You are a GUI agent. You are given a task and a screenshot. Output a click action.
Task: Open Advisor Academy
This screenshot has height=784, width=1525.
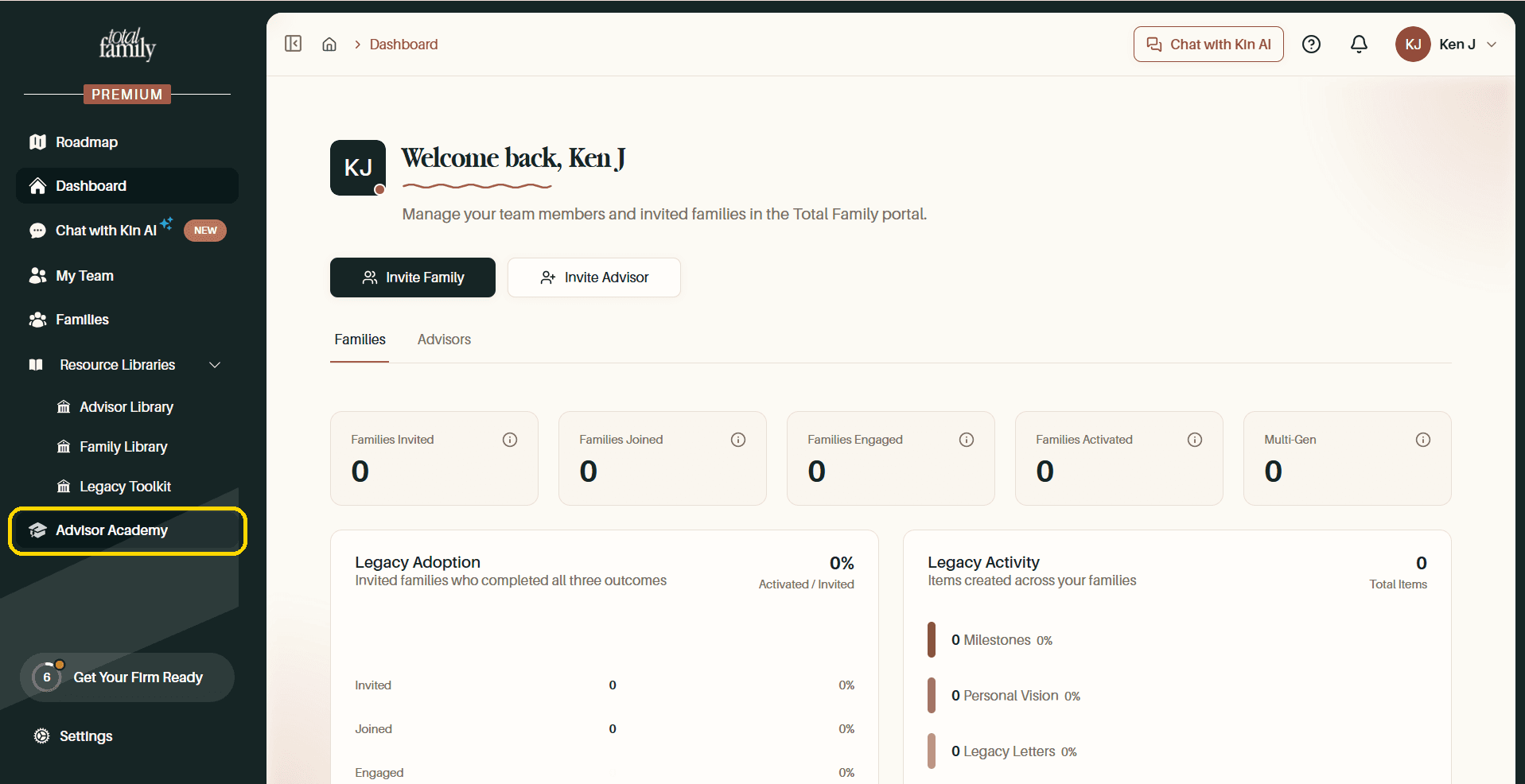point(127,530)
